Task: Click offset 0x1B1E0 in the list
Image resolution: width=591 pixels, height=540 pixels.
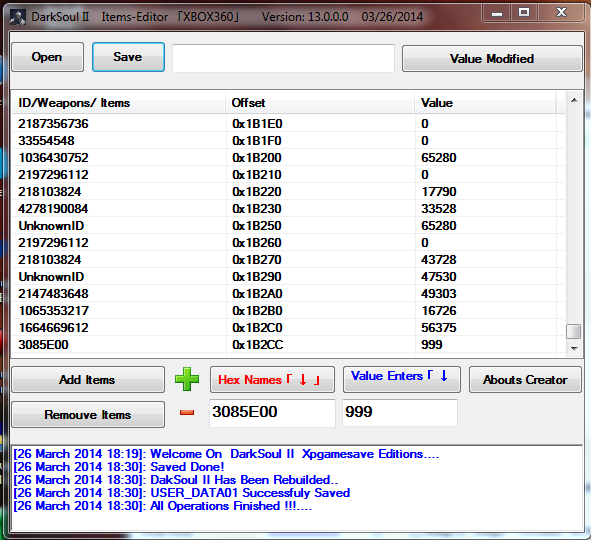Action: [257, 124]
